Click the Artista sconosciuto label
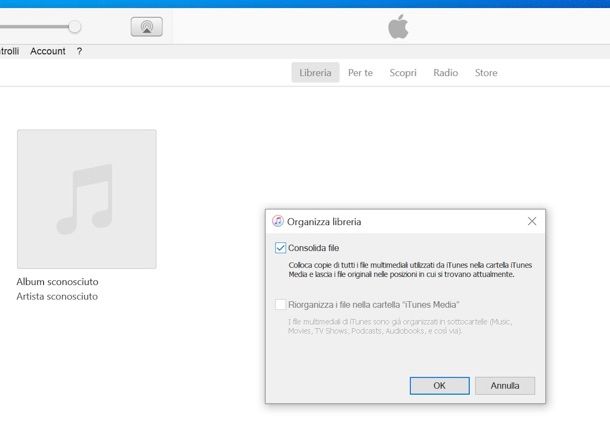 tap(57, 296)
